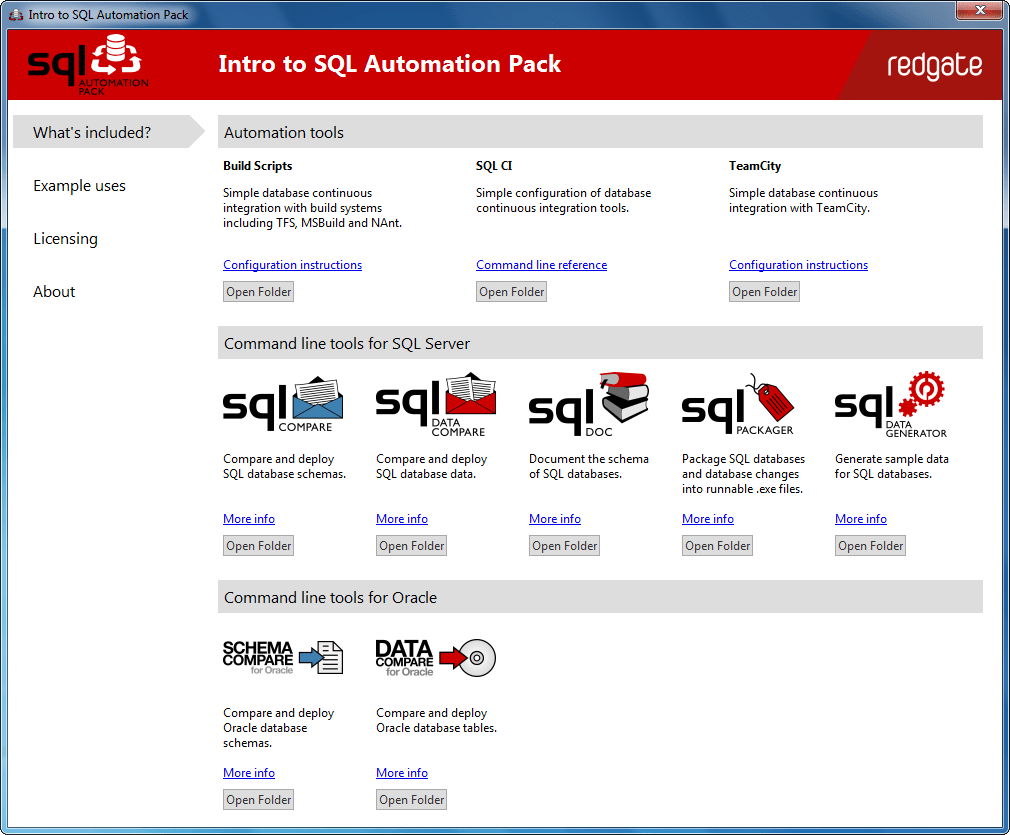
Task: Click the SQL Automation Pack header logo
Action: [88, 64]
